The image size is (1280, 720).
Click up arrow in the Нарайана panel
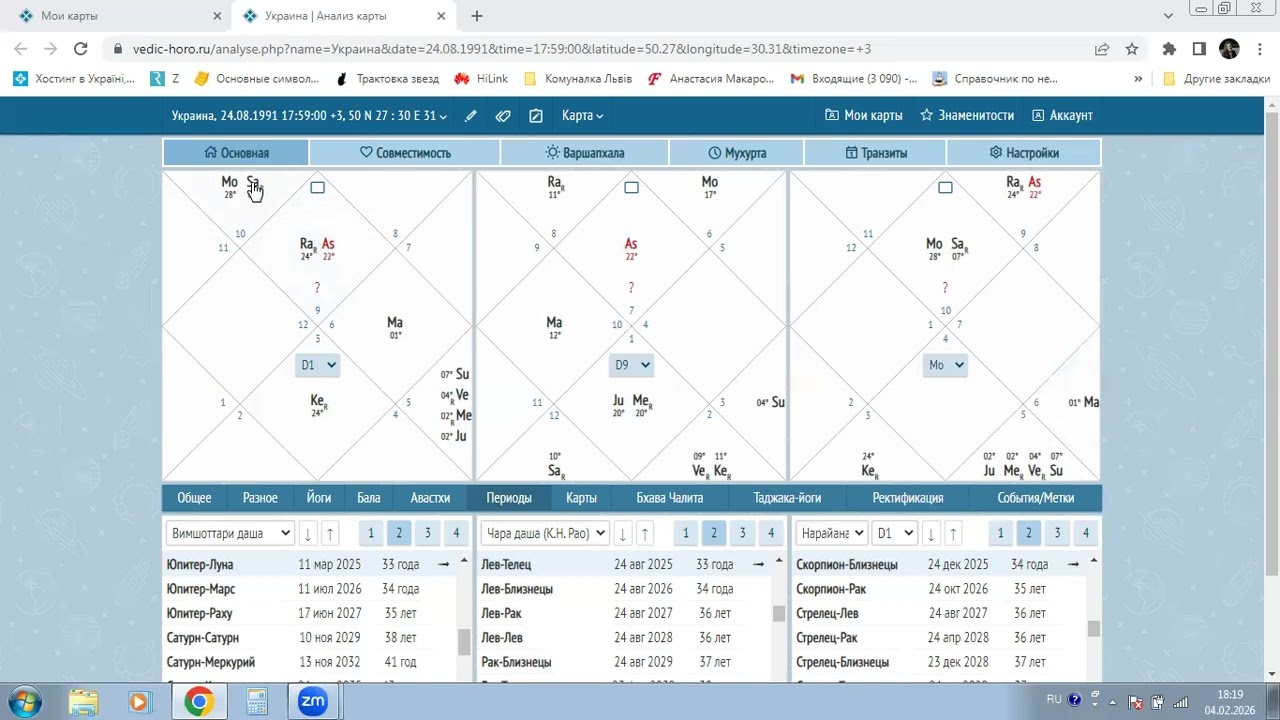click(954, 534)
